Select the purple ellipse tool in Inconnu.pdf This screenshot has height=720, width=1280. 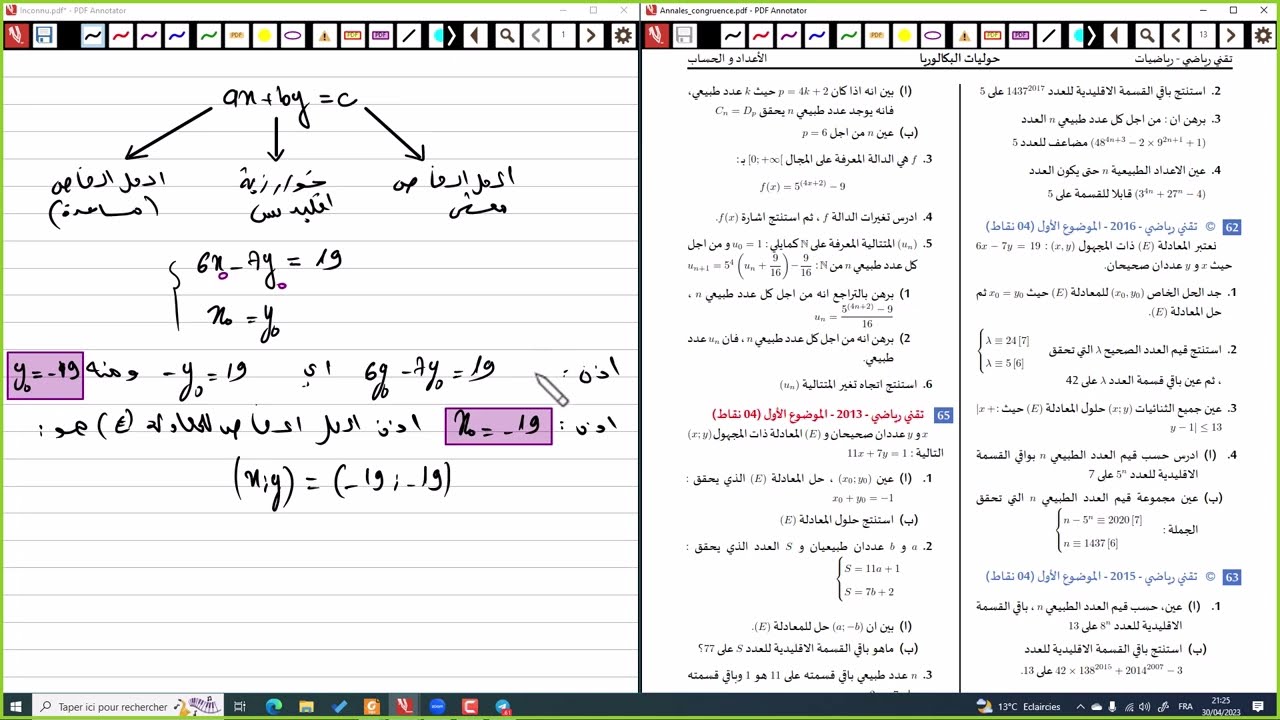292,36
